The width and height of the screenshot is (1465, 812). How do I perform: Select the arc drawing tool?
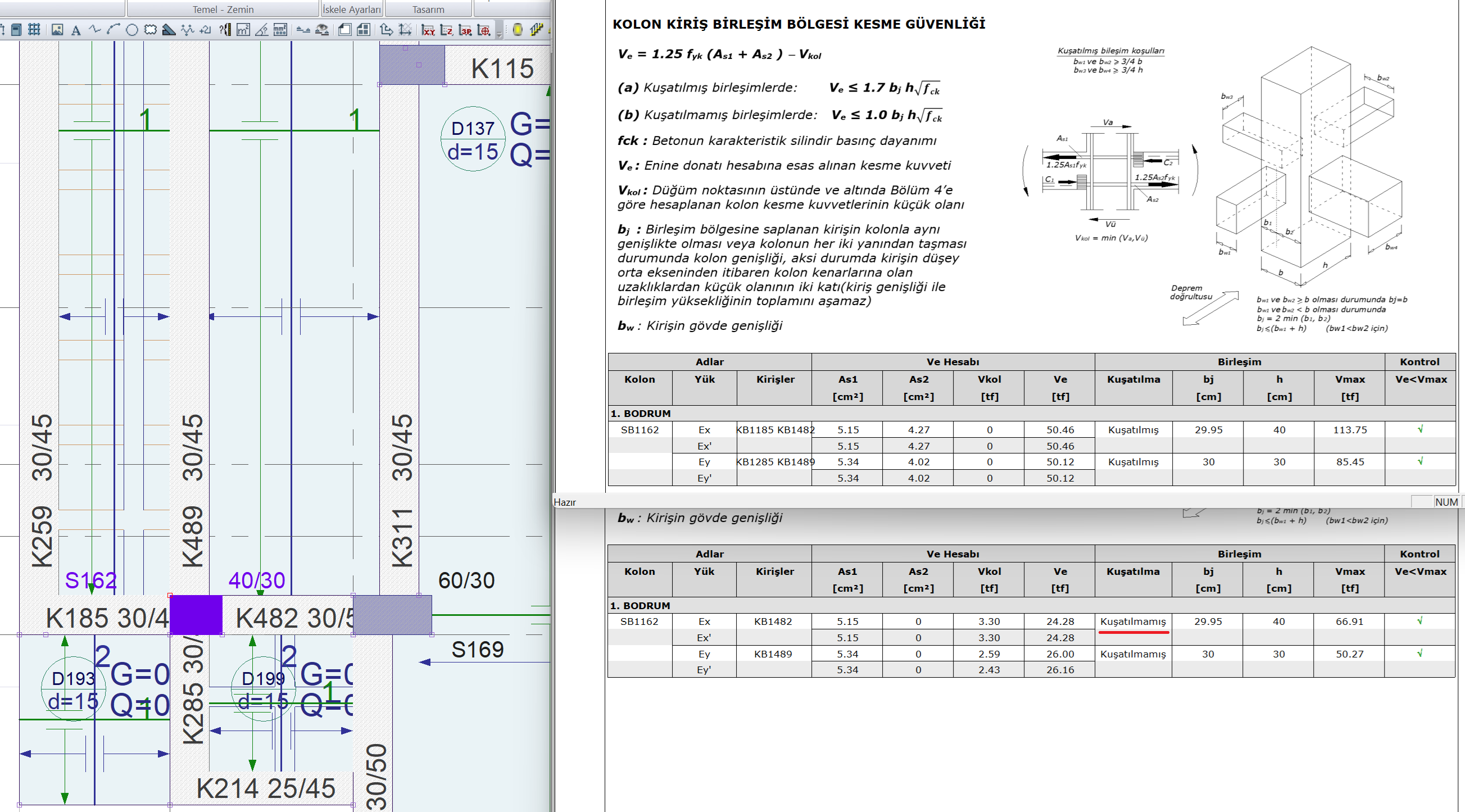tap(113, 30)
